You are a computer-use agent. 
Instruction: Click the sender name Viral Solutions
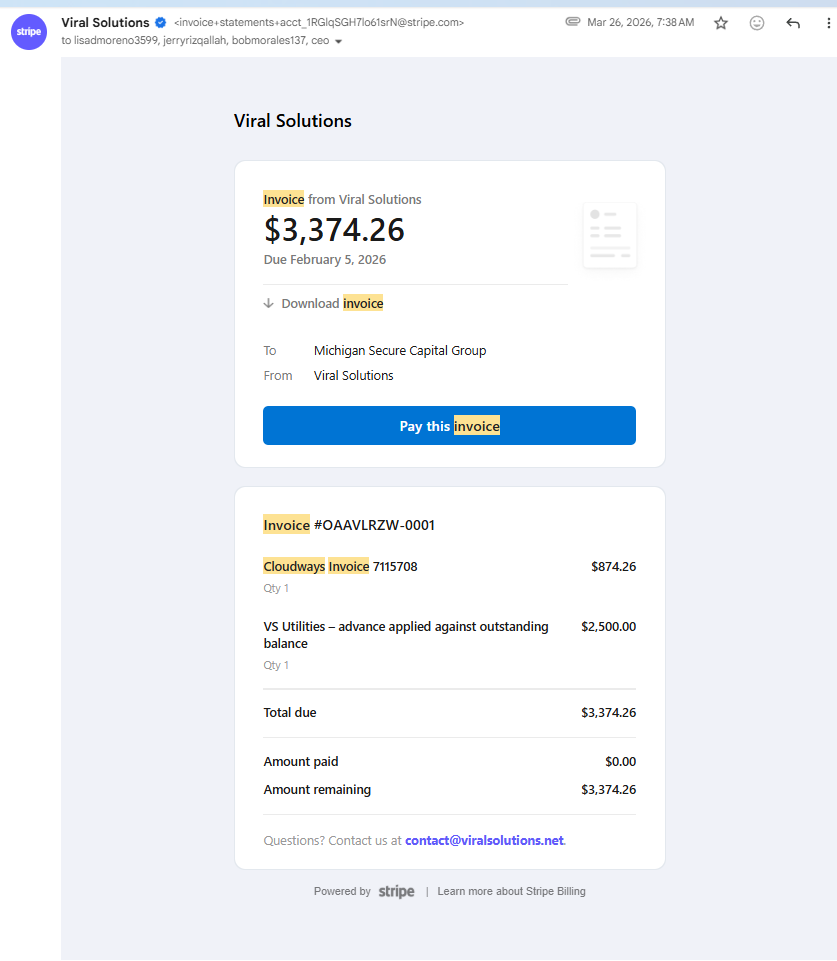pyautogui.click(x=105, y=23)
